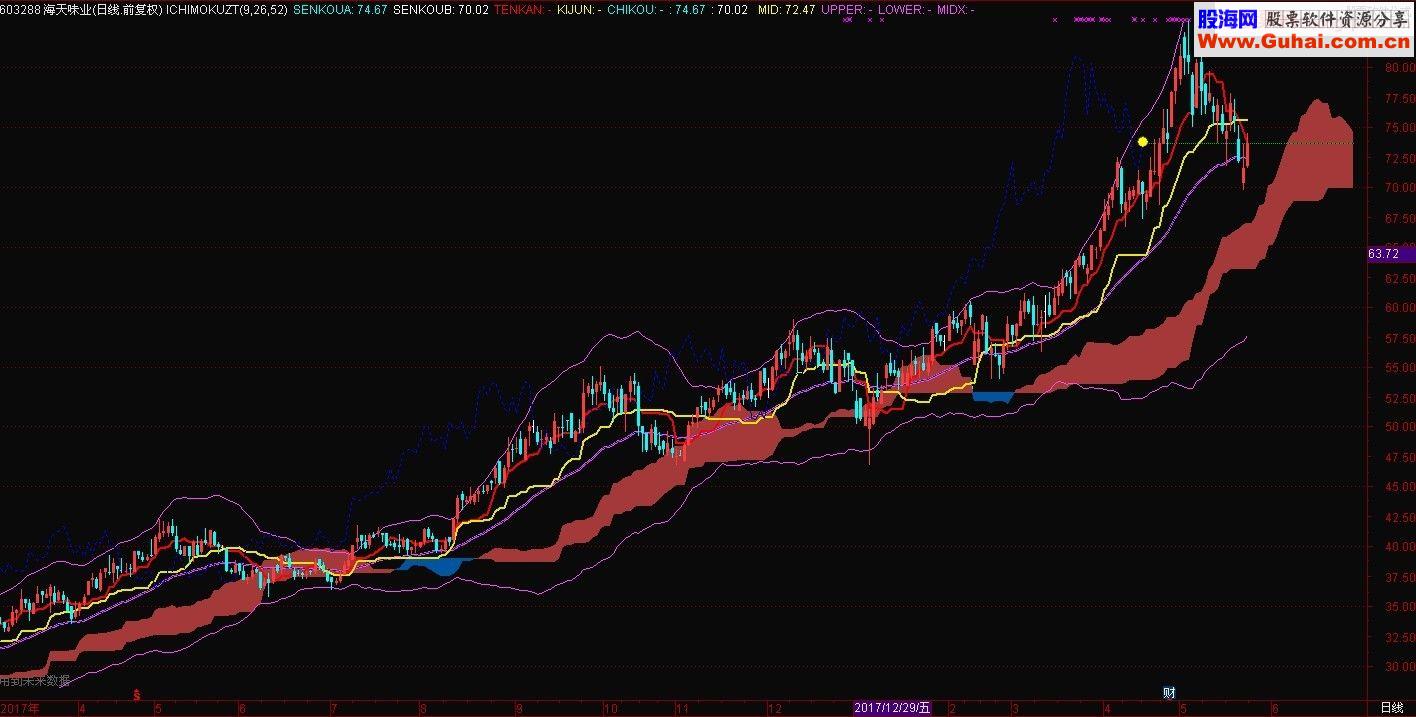Click the 用到未来数据 notice text

click(x=36, y=681)
